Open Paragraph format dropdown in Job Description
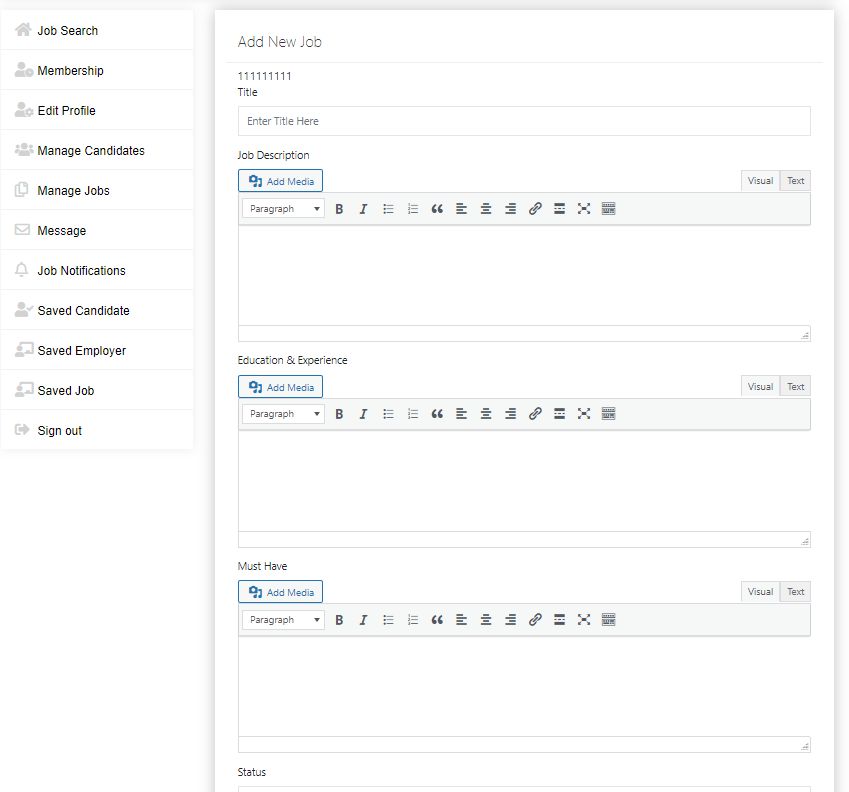This screenshot has width=849, height=792. point(284,209)
